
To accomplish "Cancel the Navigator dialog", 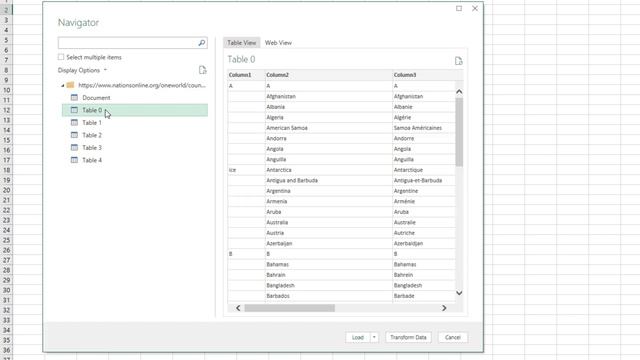I will (453, 337).
